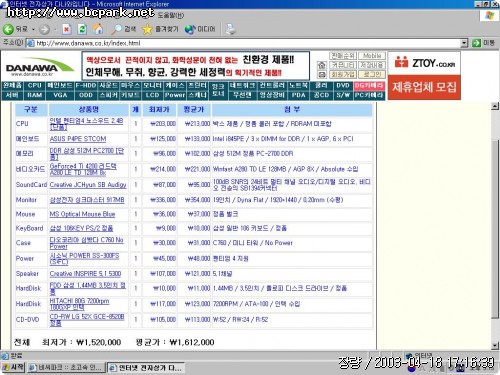This screenshot has width=500, height=375.
Task: Click the page scrollbar down arrow
Action: coord(495,345)
